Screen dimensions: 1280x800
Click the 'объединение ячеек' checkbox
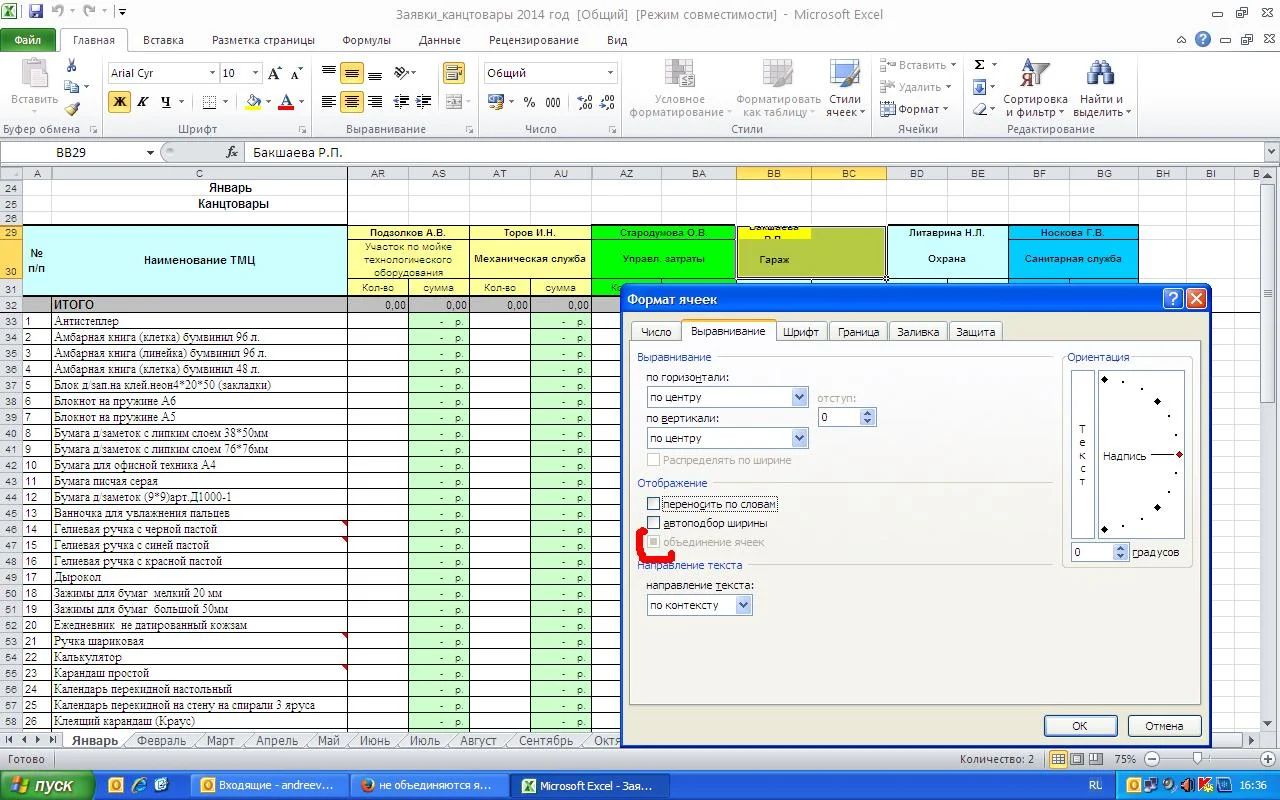click(654, 542)
